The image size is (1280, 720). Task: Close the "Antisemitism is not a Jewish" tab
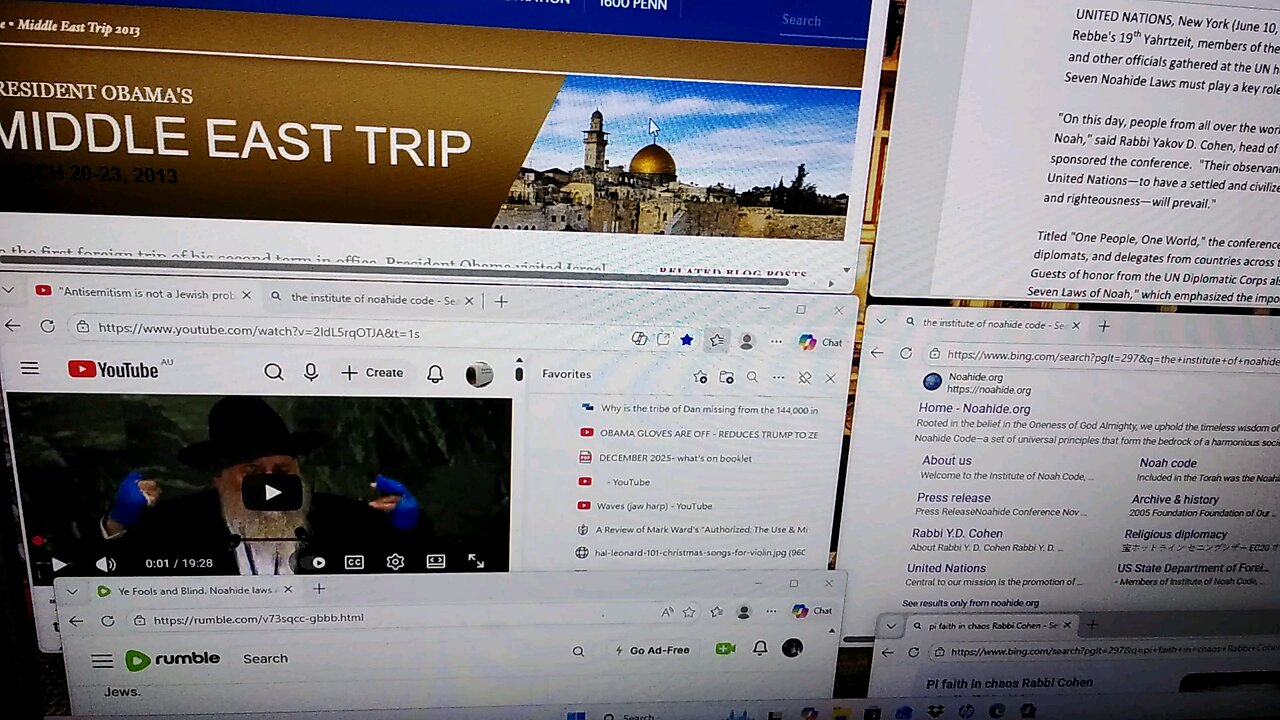tap(246, 296)
